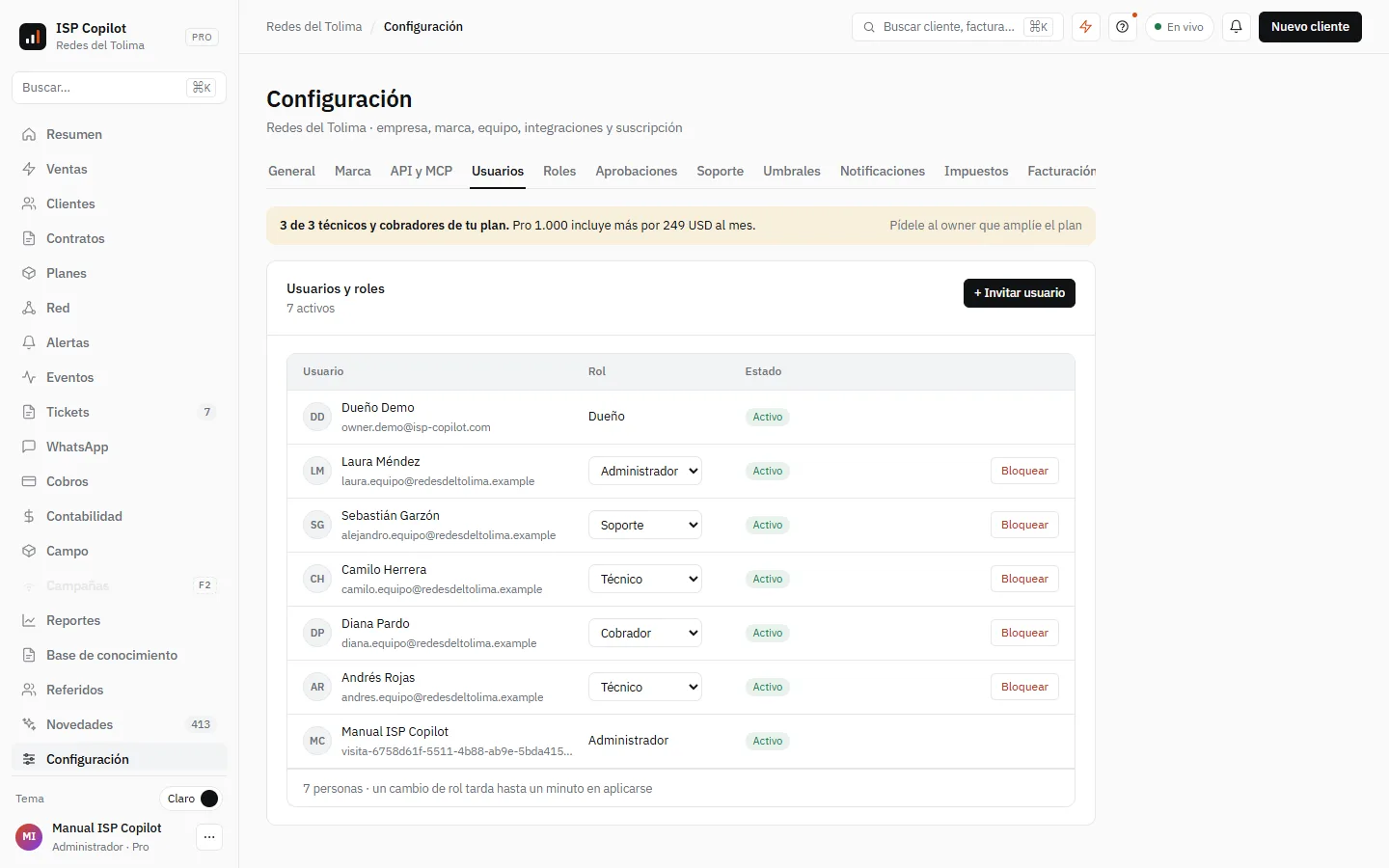Click the Nuevo cliente button

[1310, 27]
